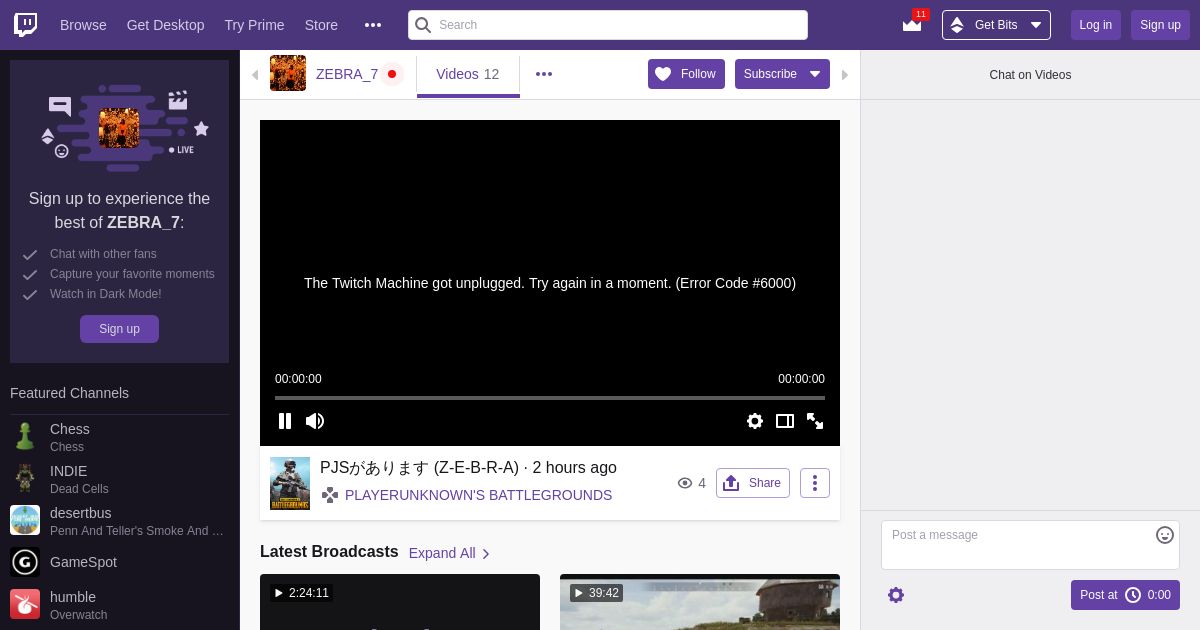Click the humble channel avatar

25,604
